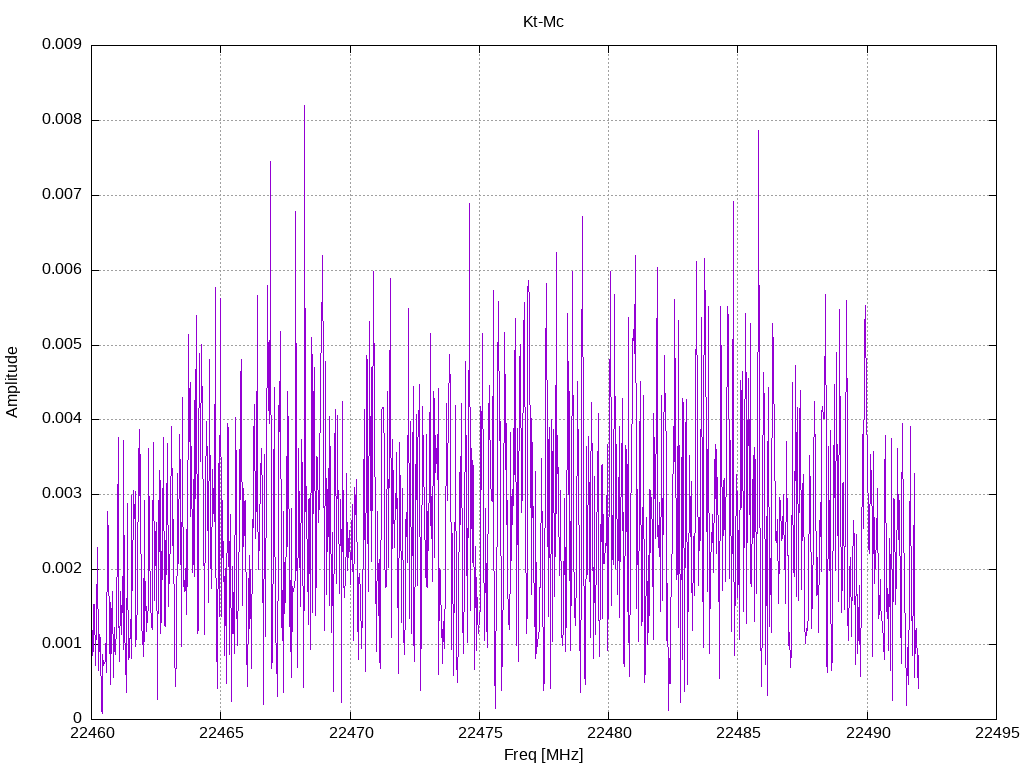Click x-axis tick label 22480

(x=609, y=733)
